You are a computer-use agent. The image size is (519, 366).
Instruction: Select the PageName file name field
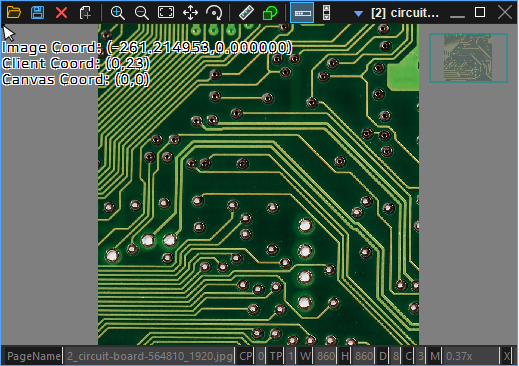[149, 356]
